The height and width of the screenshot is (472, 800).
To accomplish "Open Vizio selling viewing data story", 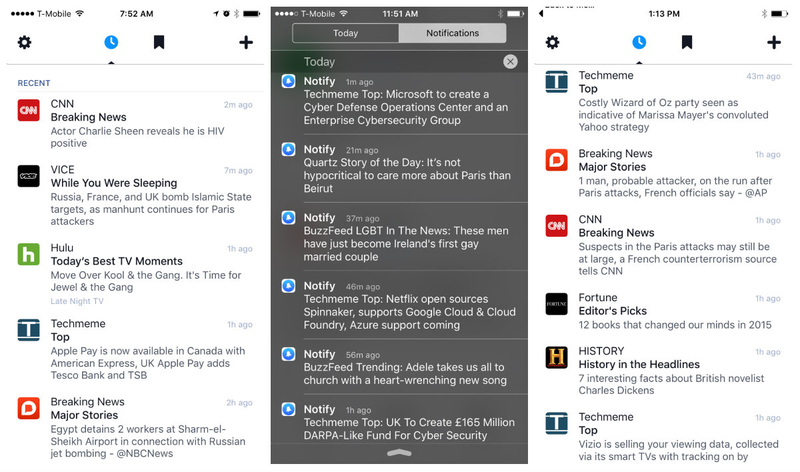I will pyautogui.click(x=678, y=450).
